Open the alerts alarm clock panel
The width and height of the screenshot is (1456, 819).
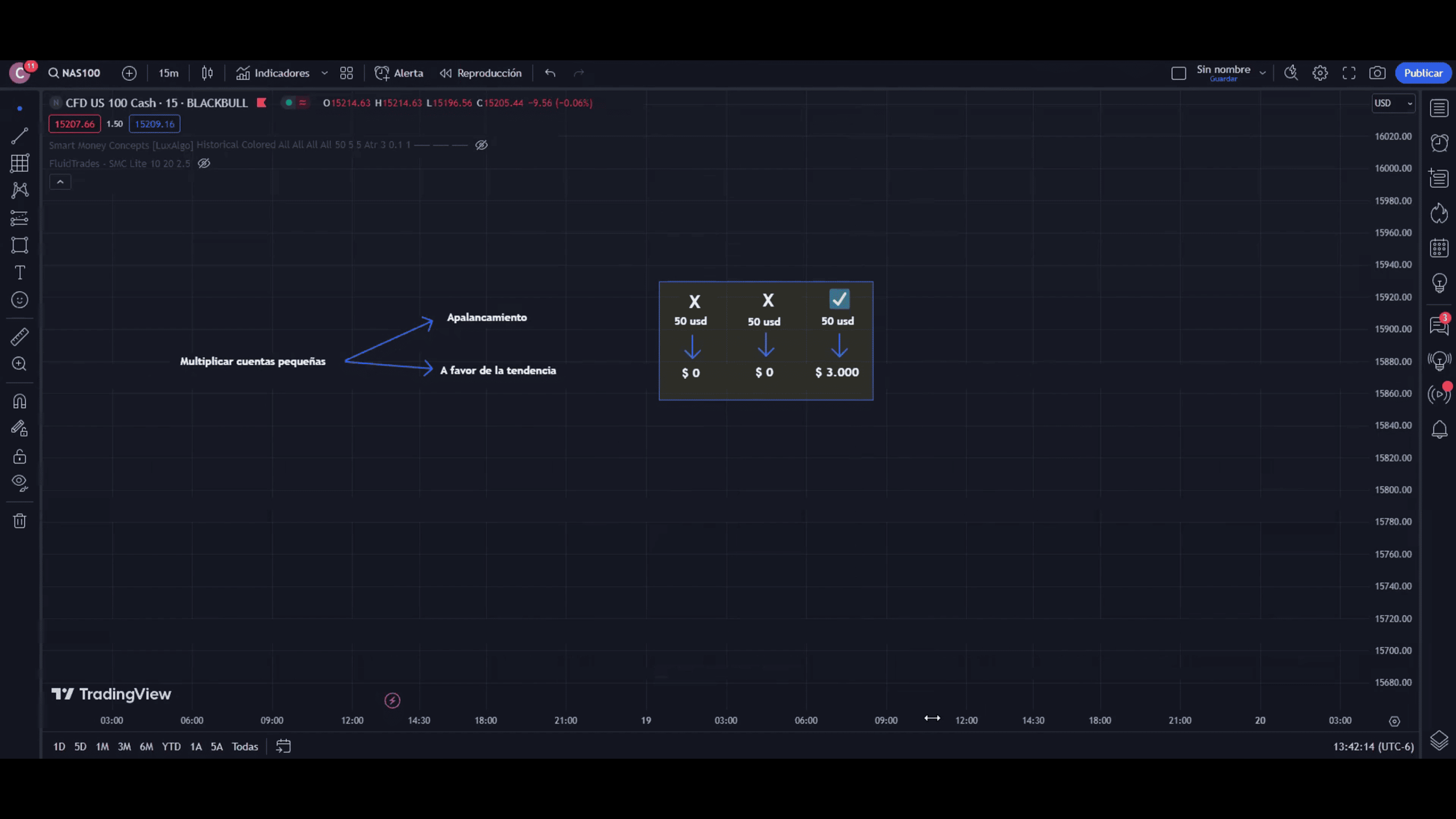1439,143
